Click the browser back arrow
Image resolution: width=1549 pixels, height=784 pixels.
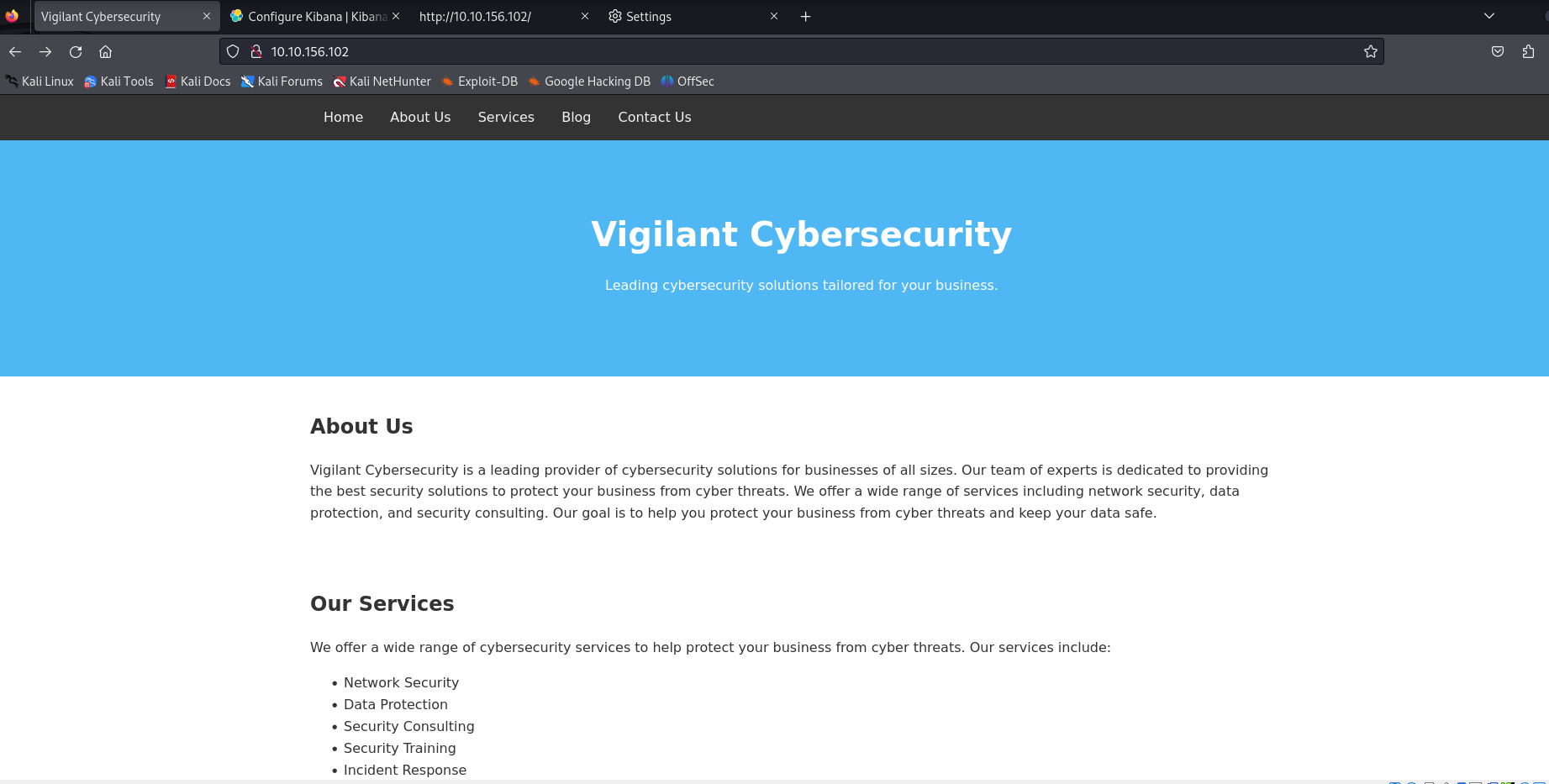[x=15, y=52]
